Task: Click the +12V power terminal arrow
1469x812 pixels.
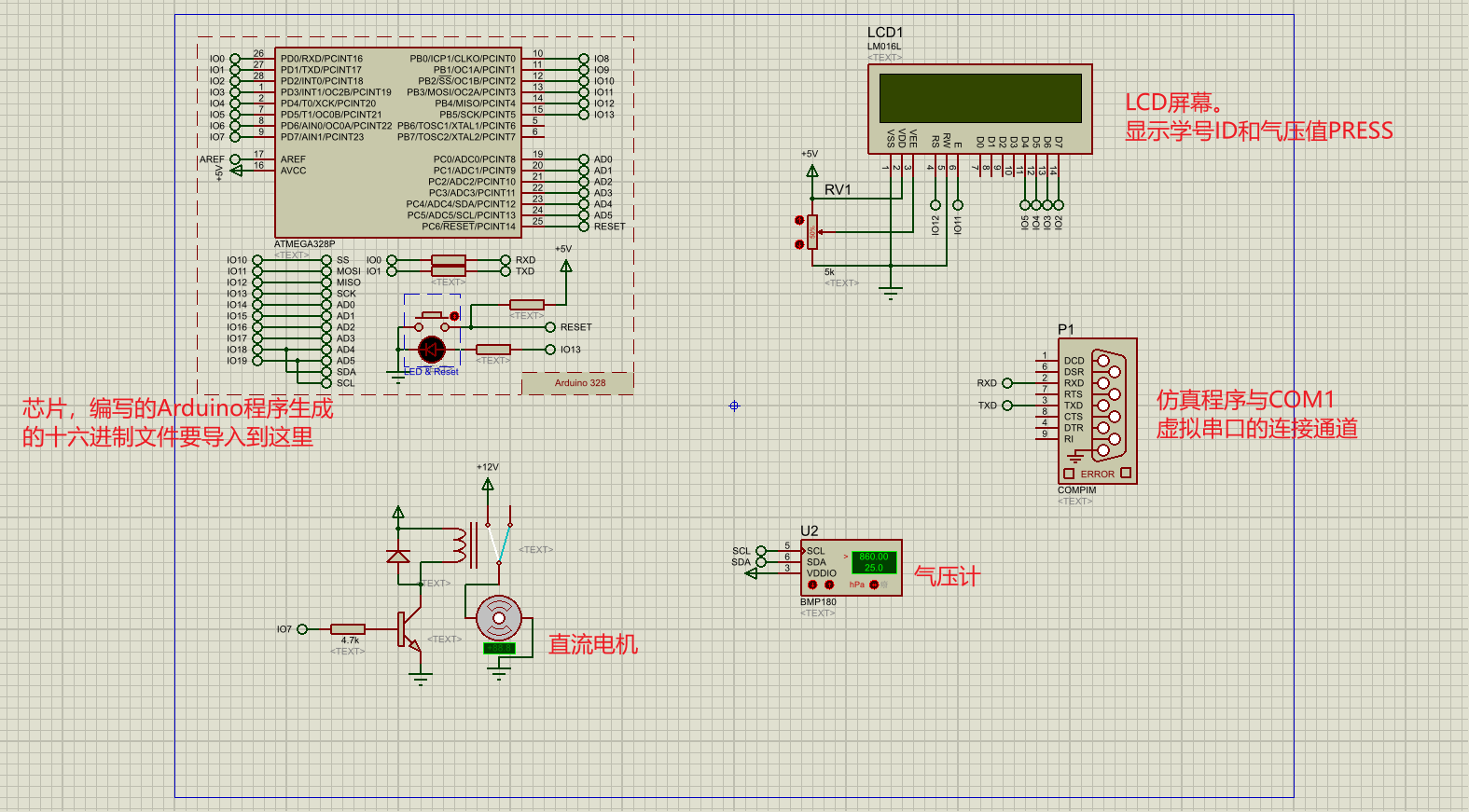Action: (488, 484)
